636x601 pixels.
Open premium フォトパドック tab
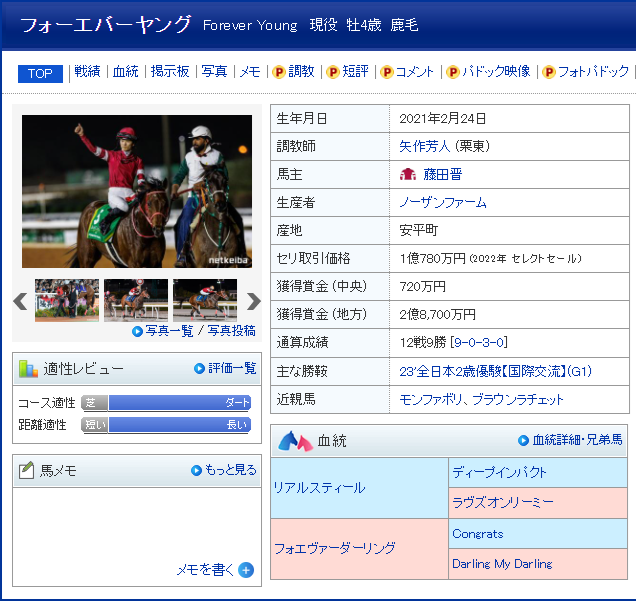[593, 71]
